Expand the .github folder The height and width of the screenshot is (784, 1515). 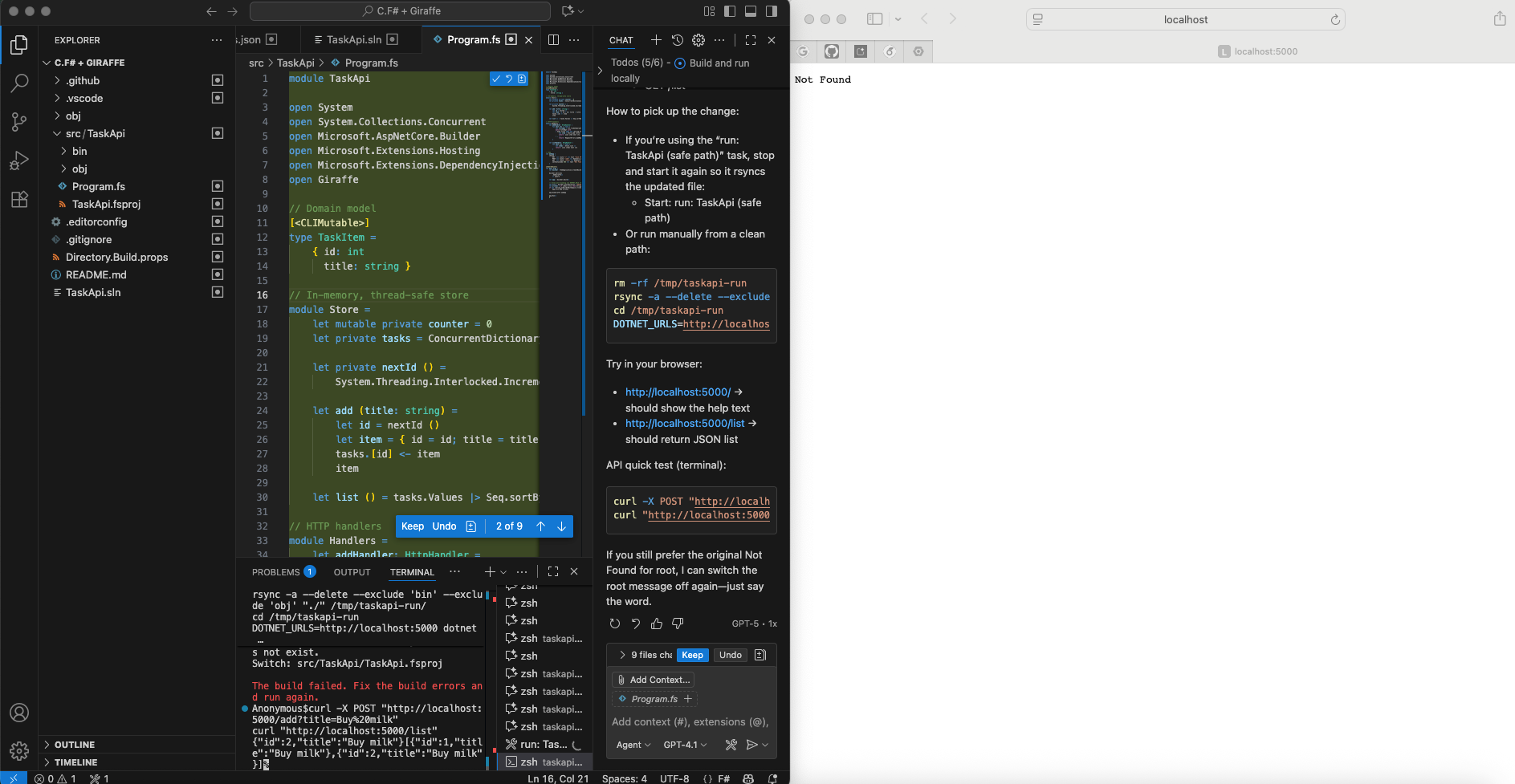pos(83,80)
